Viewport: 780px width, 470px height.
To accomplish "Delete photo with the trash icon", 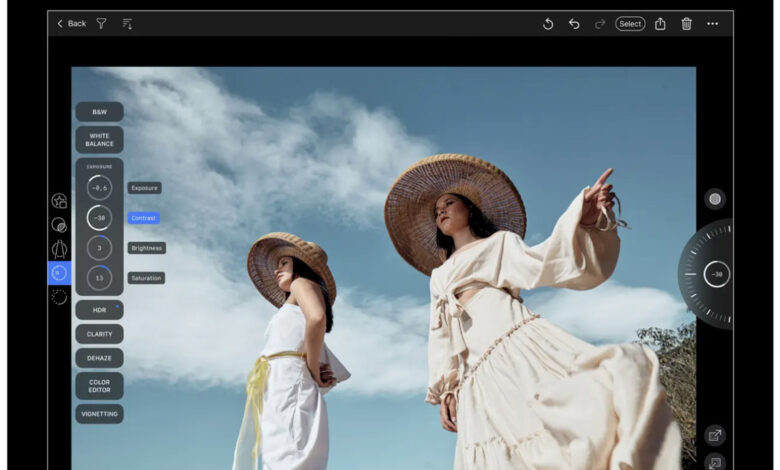I will click(686, 23).
